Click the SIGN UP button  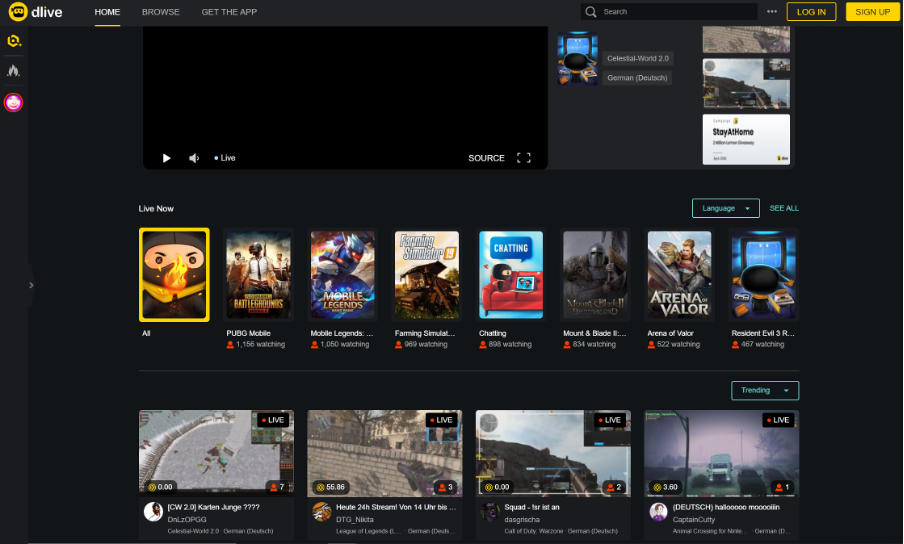(x=872, y=12)
